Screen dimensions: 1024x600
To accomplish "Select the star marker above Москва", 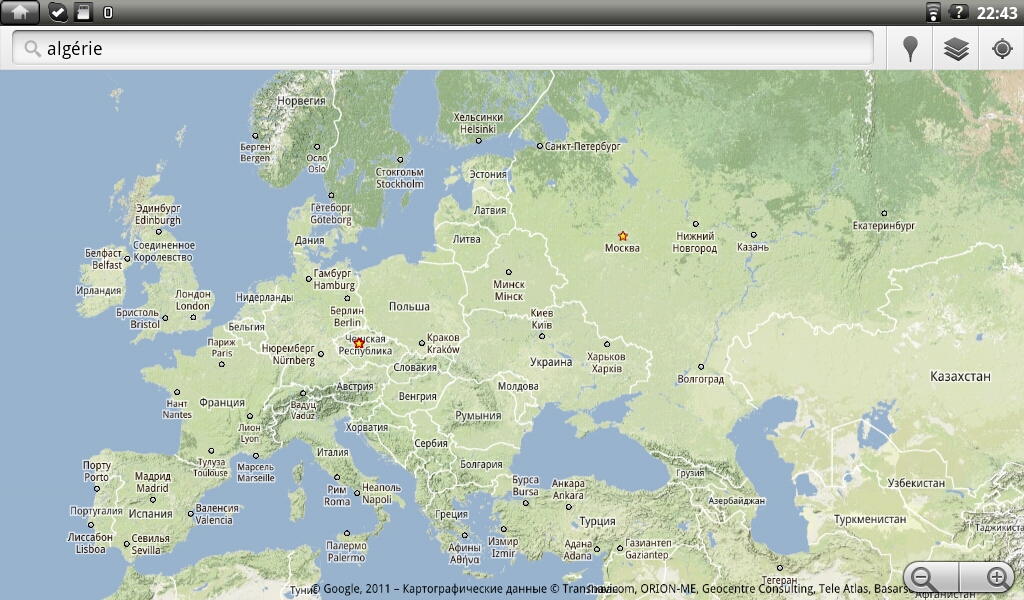I will [x=623, y=236].
